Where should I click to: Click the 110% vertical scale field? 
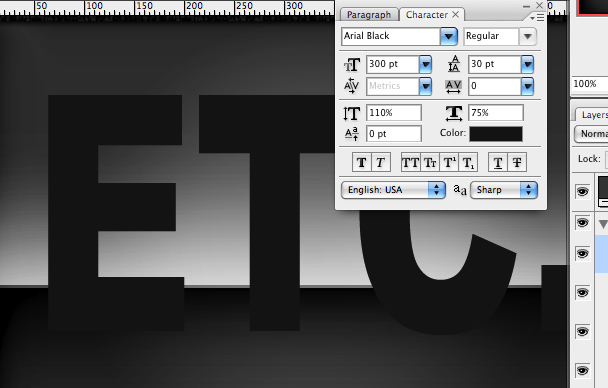point(394,113)
